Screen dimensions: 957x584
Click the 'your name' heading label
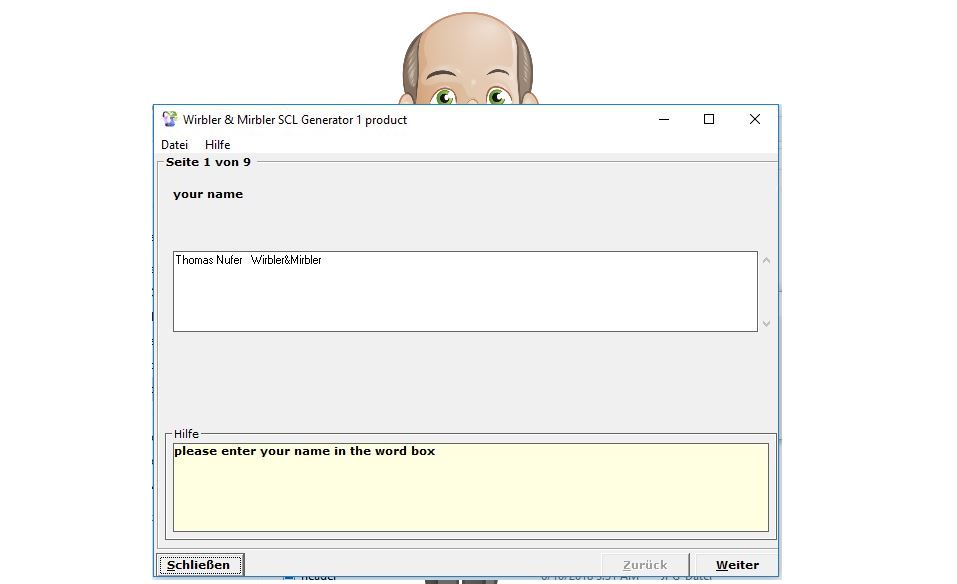click(x=208, y=194)
